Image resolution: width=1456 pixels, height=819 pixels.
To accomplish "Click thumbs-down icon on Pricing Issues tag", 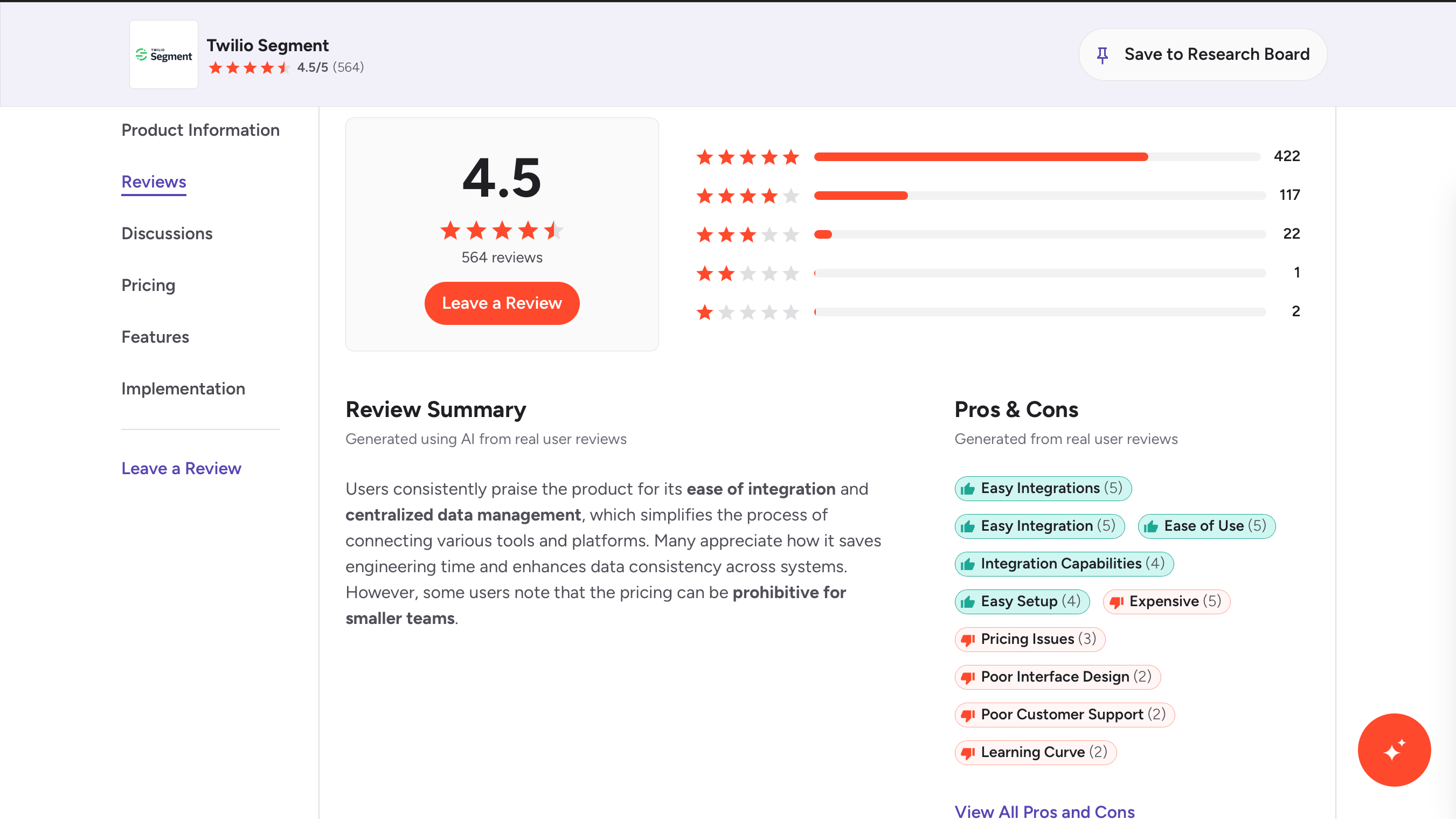I will coord(968,640).
